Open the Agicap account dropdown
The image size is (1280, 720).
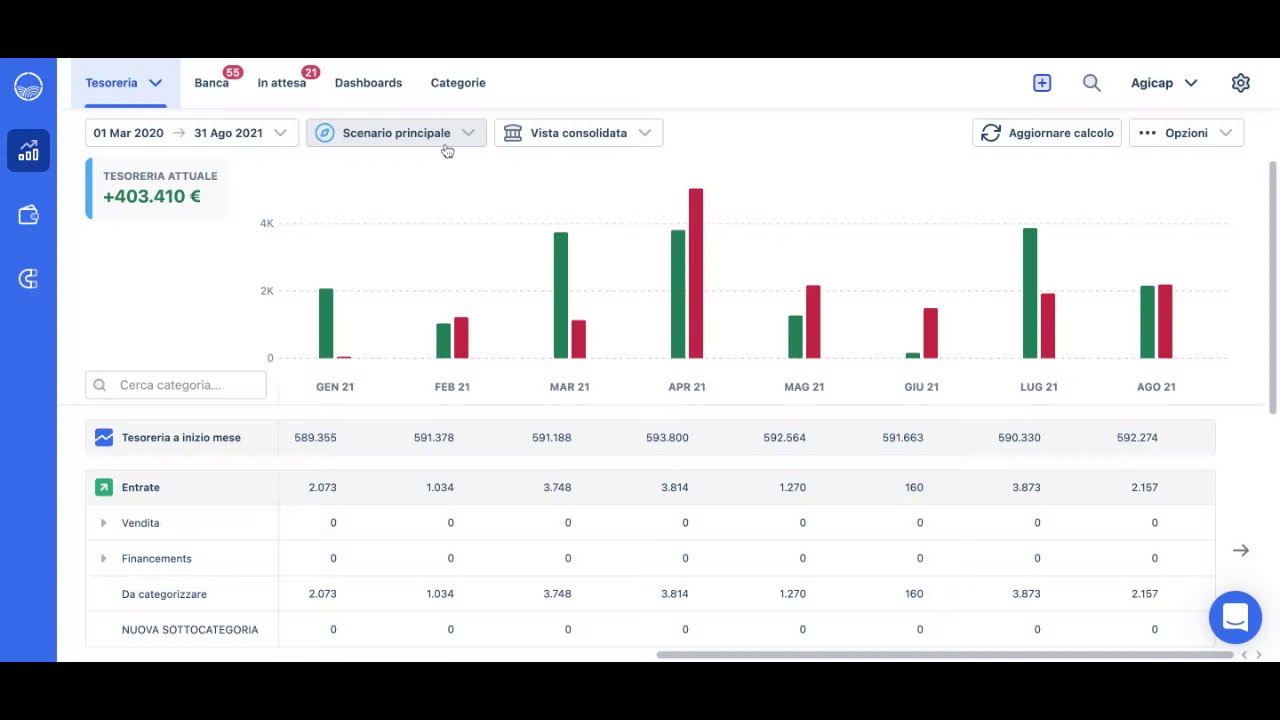coord(1164,83)
